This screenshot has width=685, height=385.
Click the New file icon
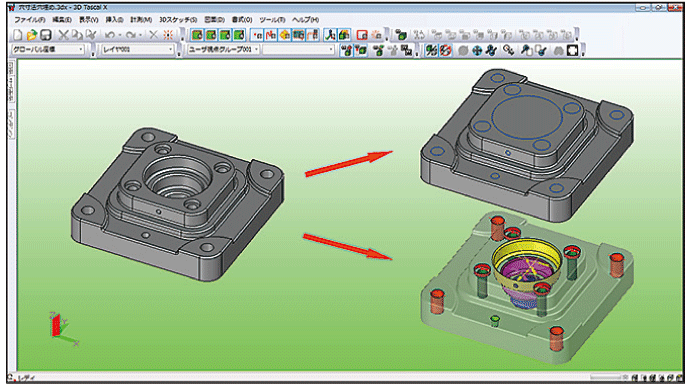[17, 35]
